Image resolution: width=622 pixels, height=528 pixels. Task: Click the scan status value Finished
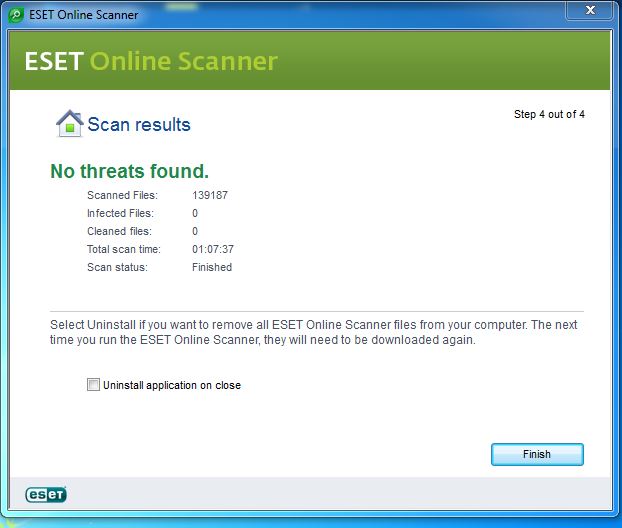click(x=212, y=267)
